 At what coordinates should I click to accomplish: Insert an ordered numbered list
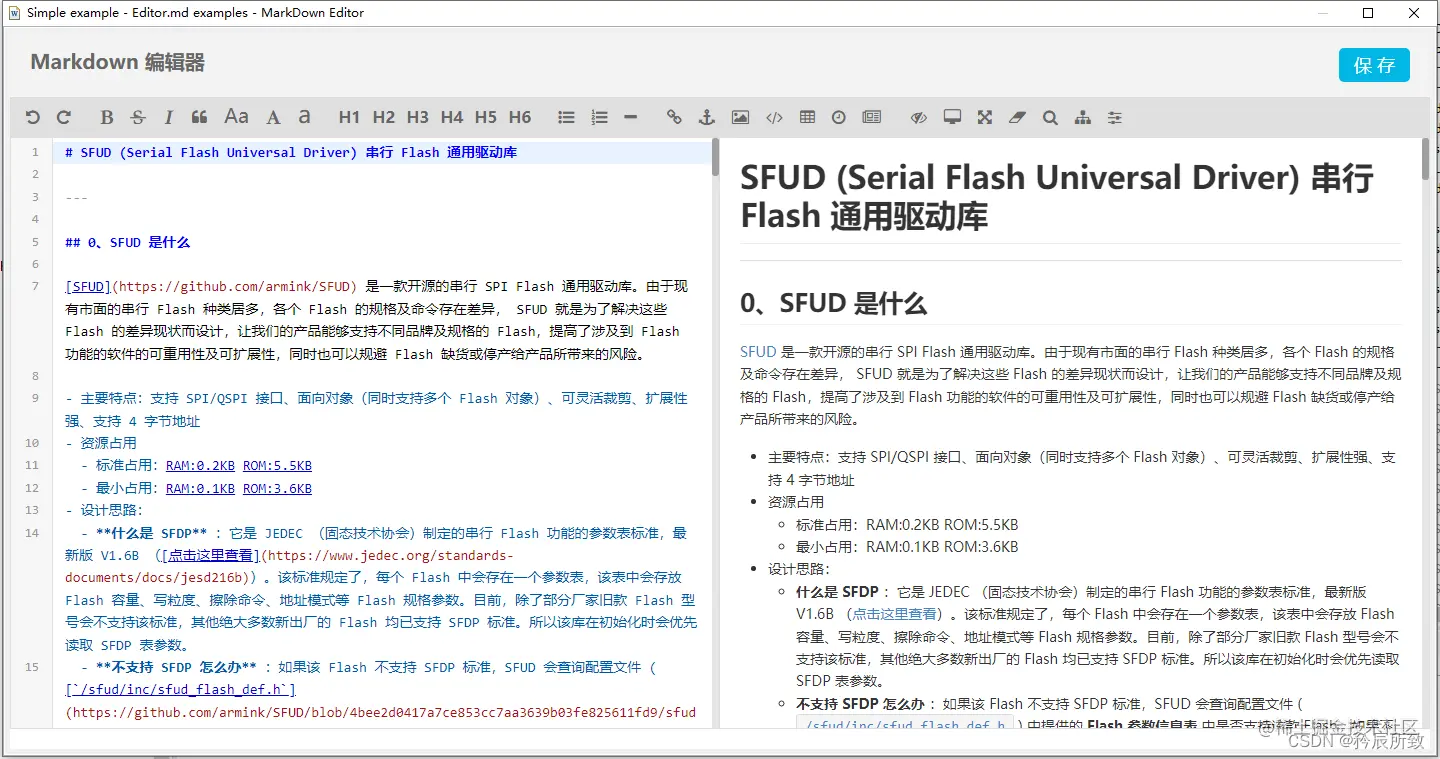coord(599,117)
